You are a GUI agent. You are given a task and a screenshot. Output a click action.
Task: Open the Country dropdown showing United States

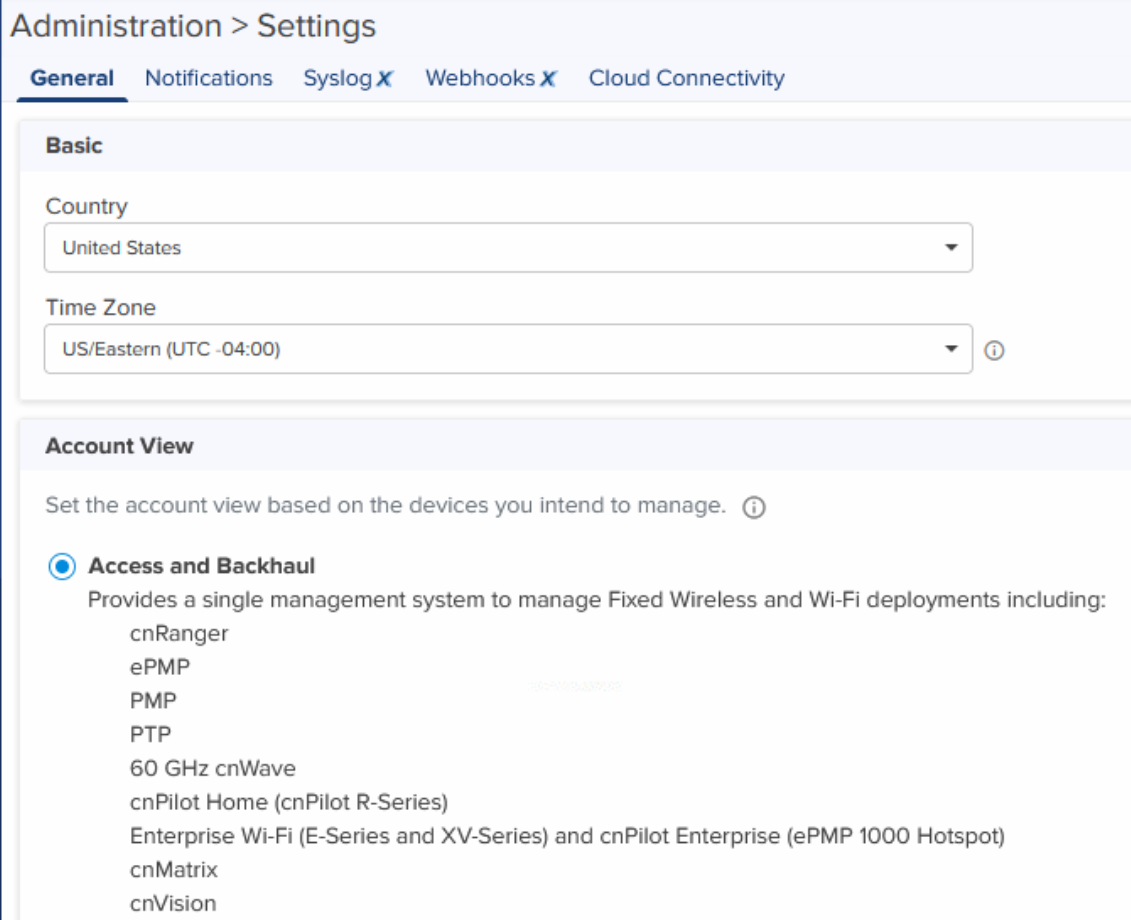(x=490, y=248)
